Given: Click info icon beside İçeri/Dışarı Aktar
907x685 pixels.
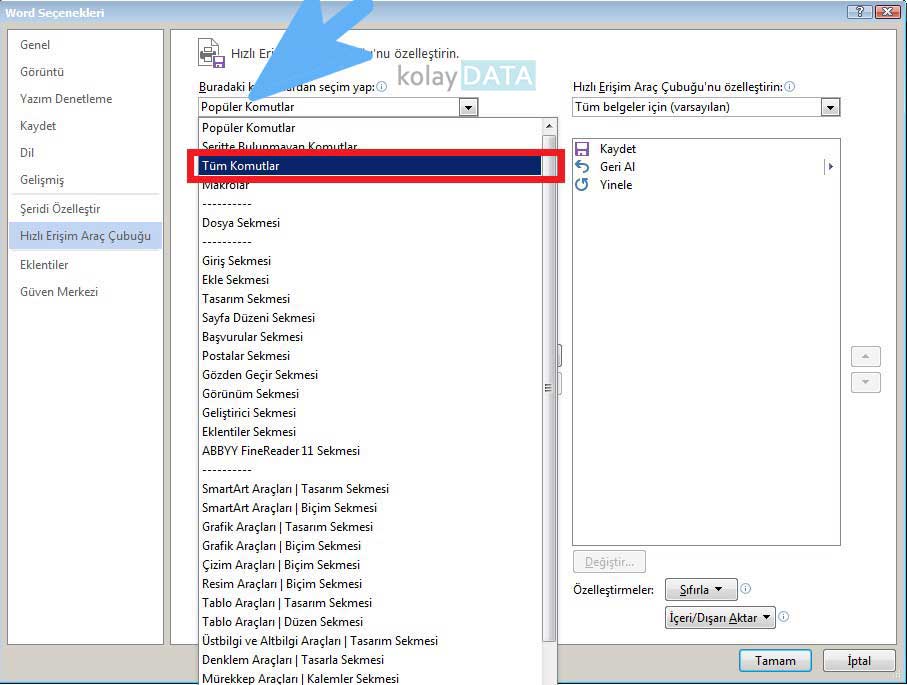Looking at the screenshot, I should (784, 617).
